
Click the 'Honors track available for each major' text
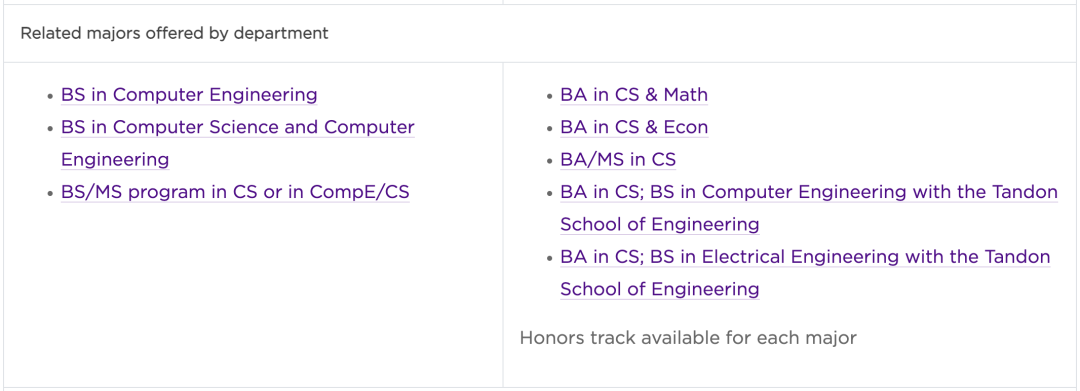coord(688,338)
